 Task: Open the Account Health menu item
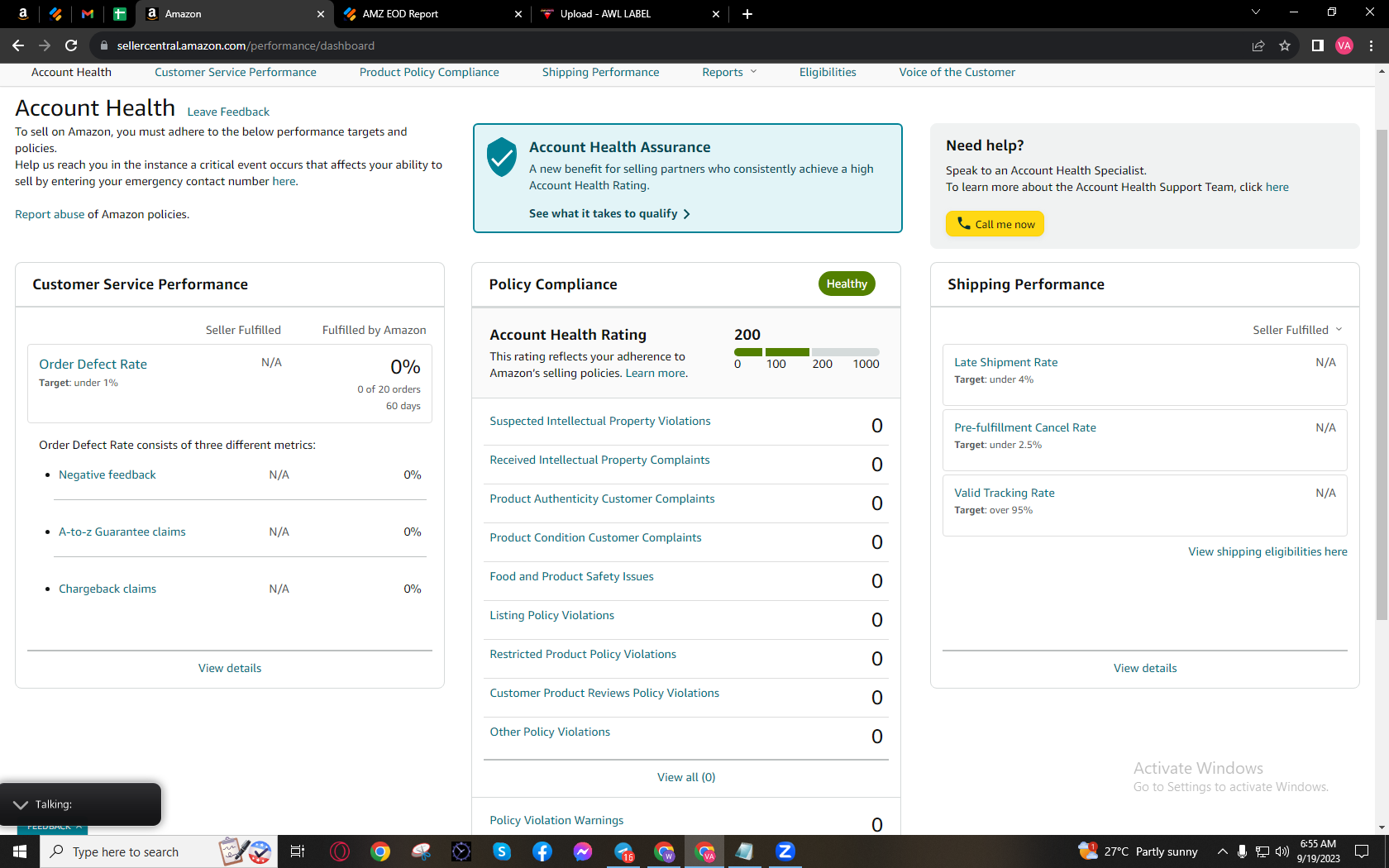coord(71,73)
